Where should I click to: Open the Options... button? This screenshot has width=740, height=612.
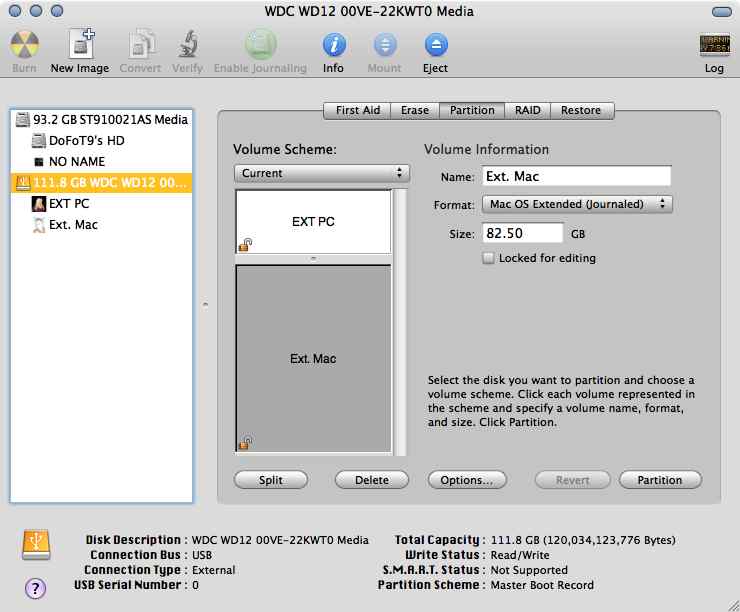(x=467, y=480)
